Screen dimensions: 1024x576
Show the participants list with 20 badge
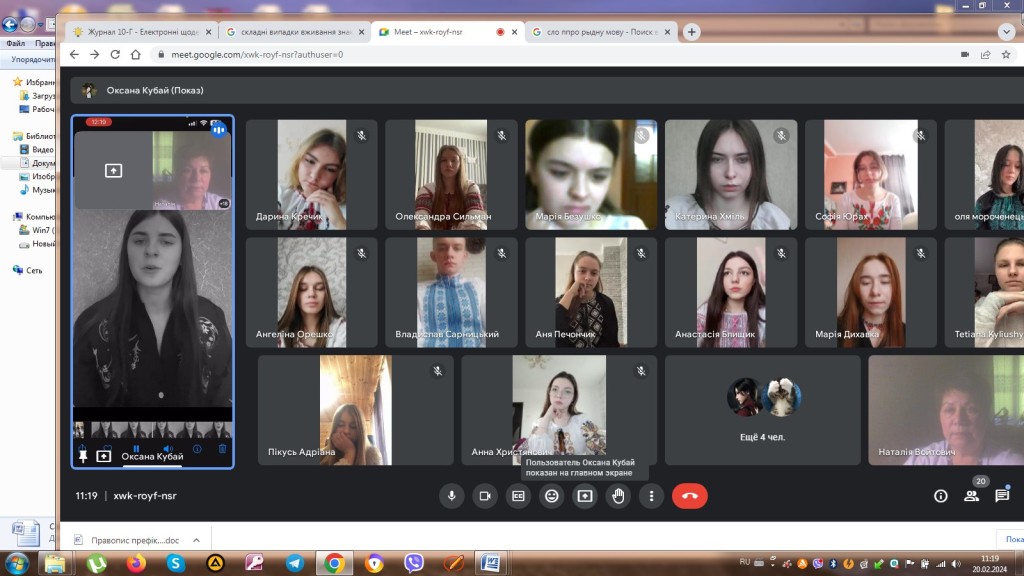(971, 495)
